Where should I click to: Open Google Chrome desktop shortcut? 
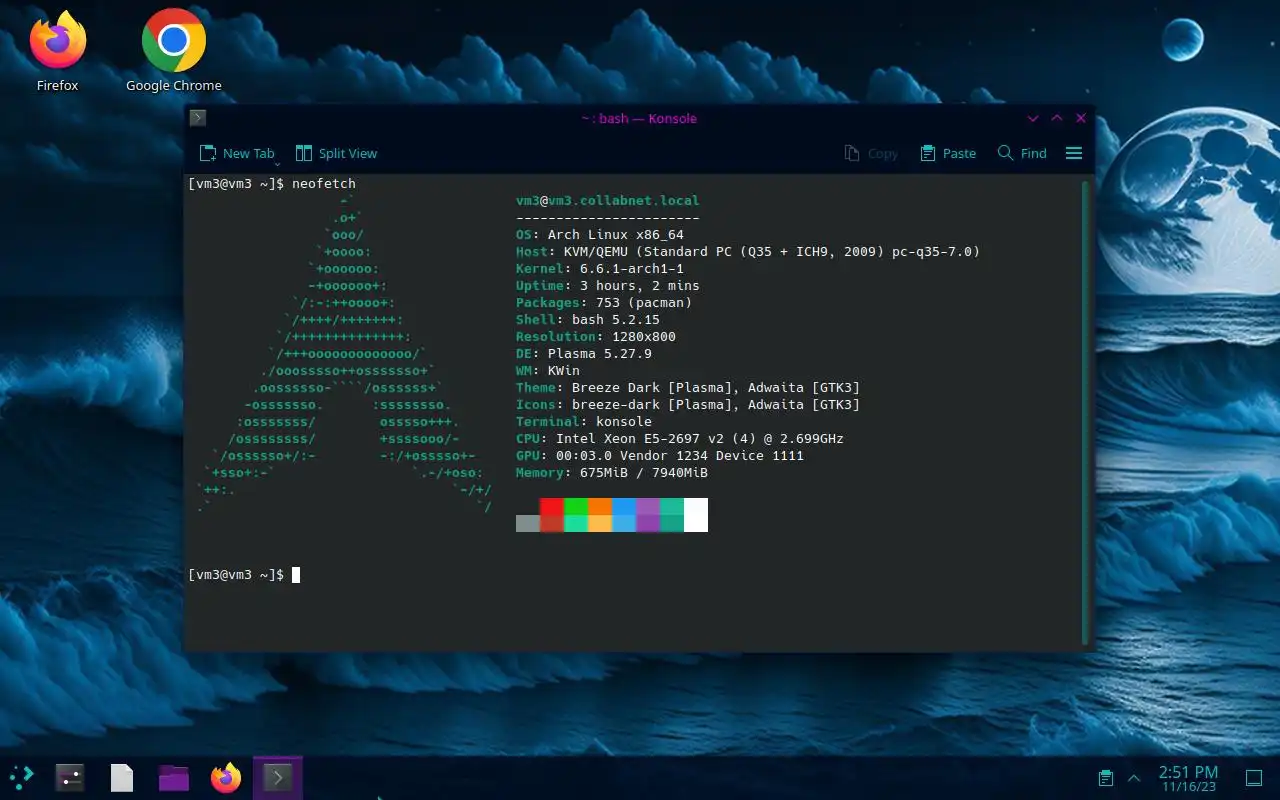tap(173, 50)
